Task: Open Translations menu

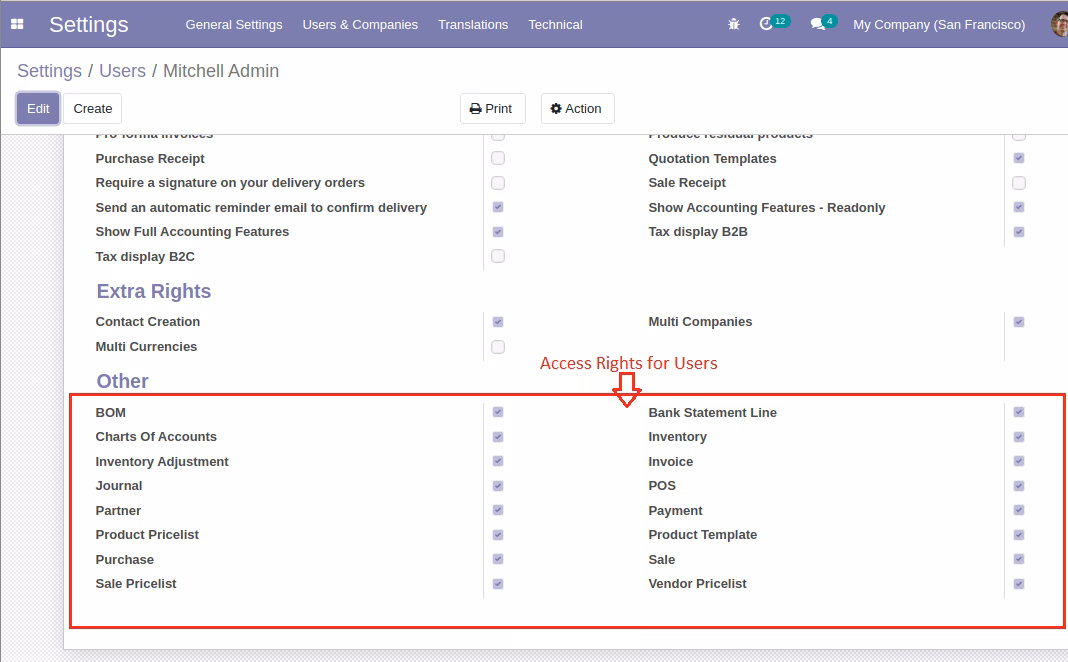Action: tap(473, 25)
